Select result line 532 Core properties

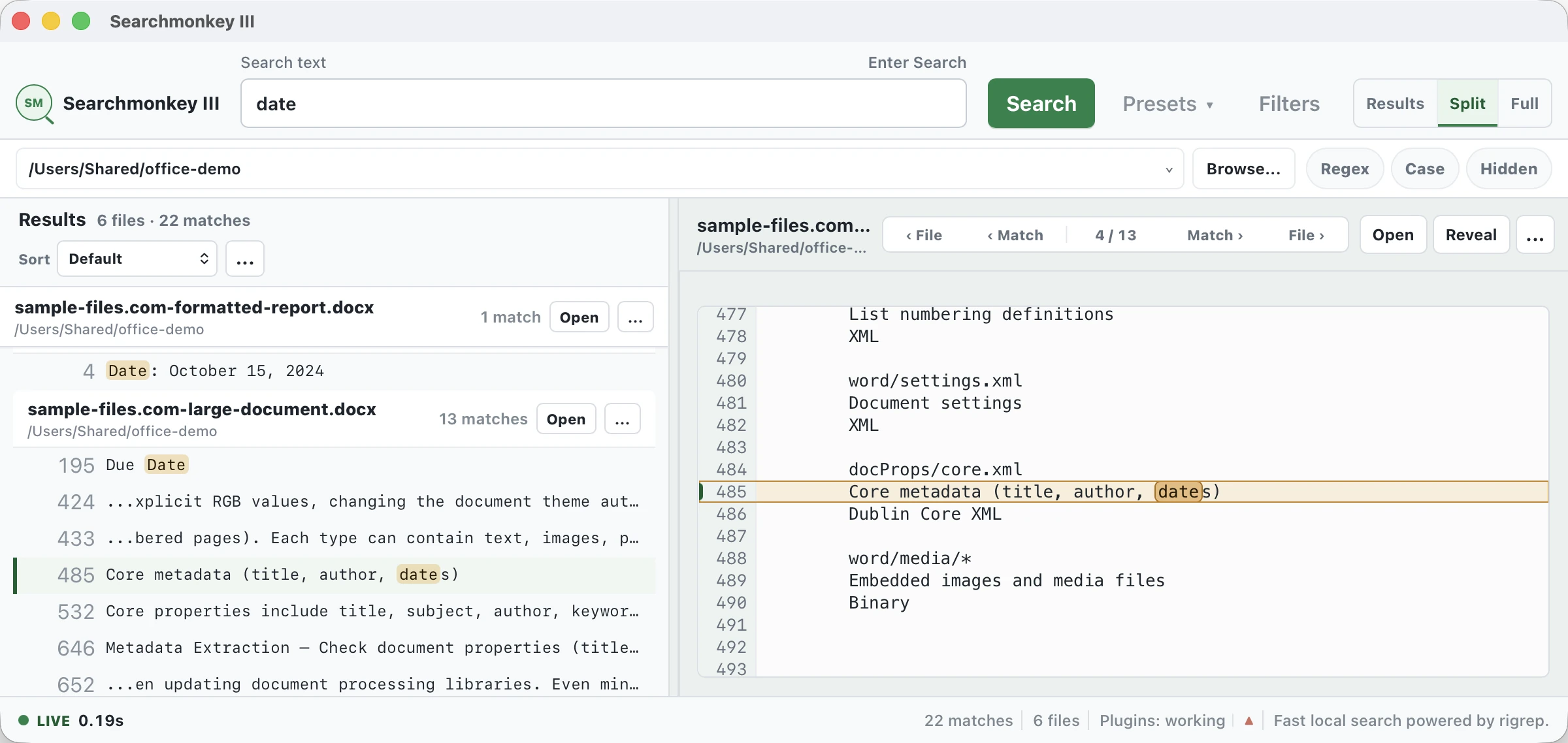coord(335,611)
